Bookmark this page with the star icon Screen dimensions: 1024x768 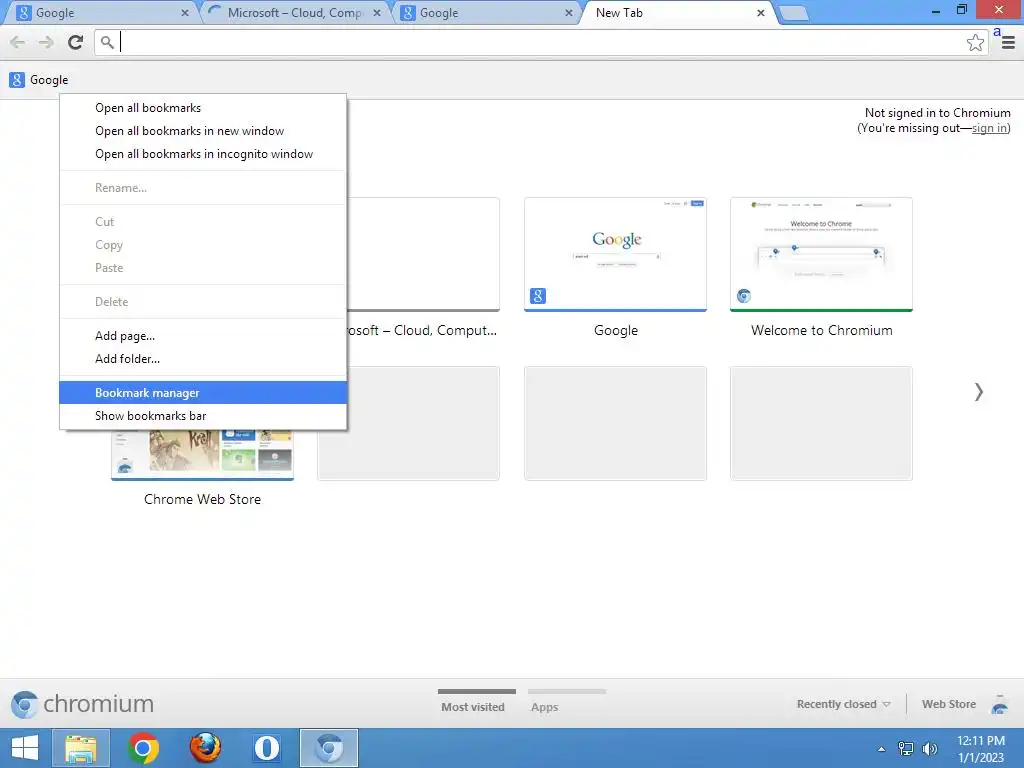975,42
